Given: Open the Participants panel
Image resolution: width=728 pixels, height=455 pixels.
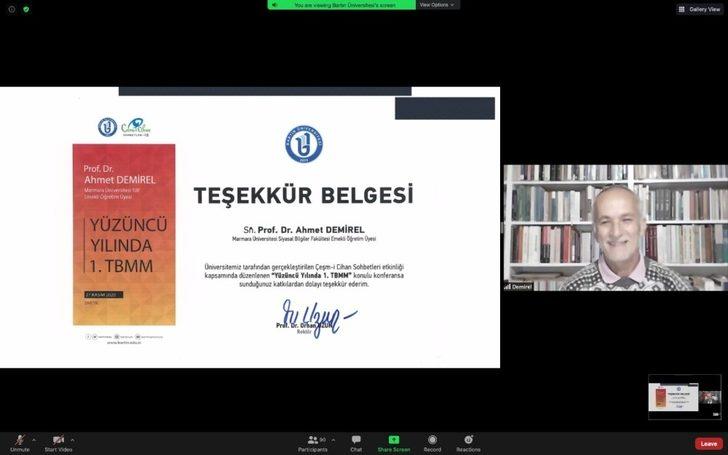Looking at the screenshot, I should click(x=312, y=443).
